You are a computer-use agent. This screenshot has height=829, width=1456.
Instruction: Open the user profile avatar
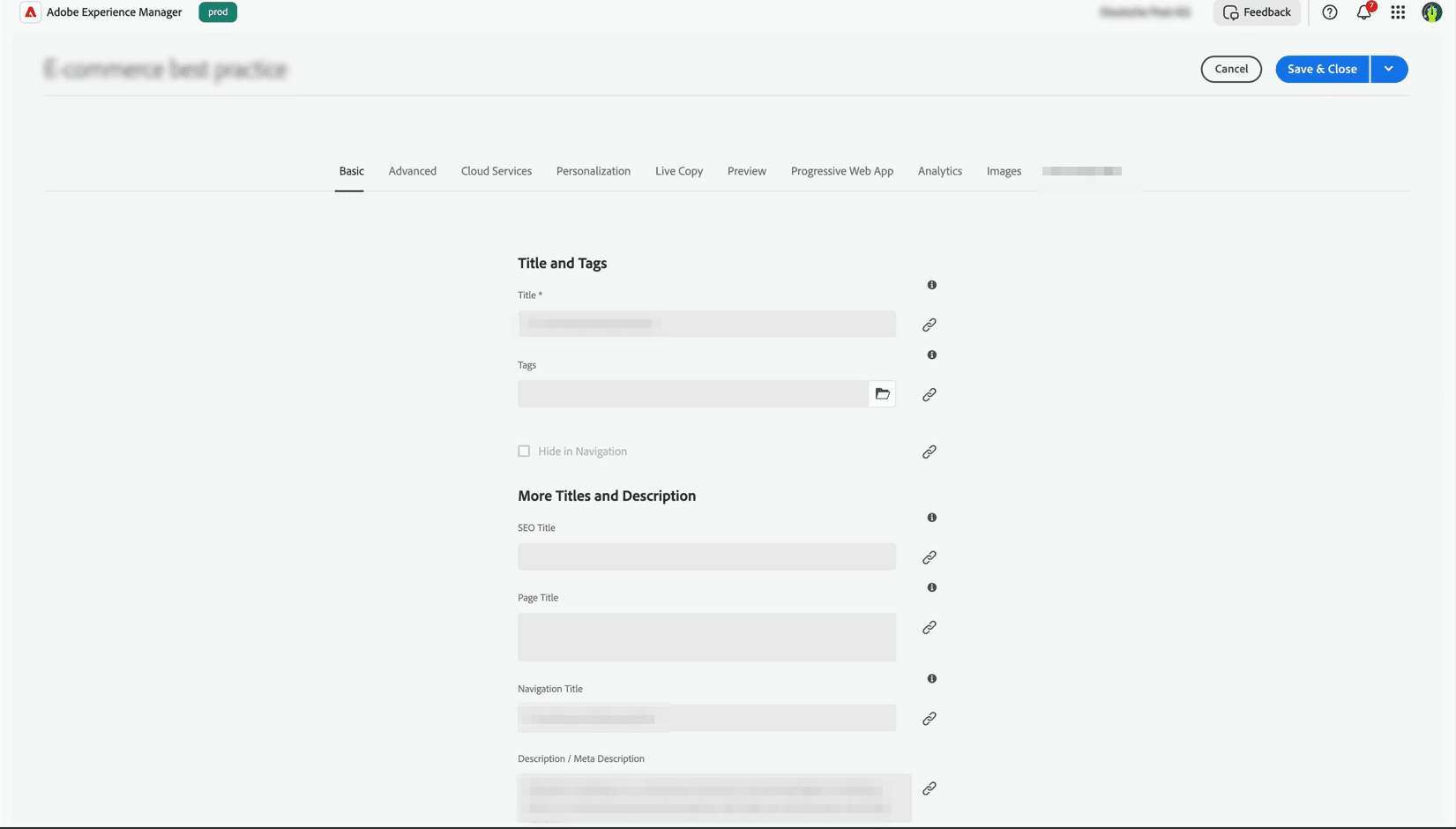1431,12
